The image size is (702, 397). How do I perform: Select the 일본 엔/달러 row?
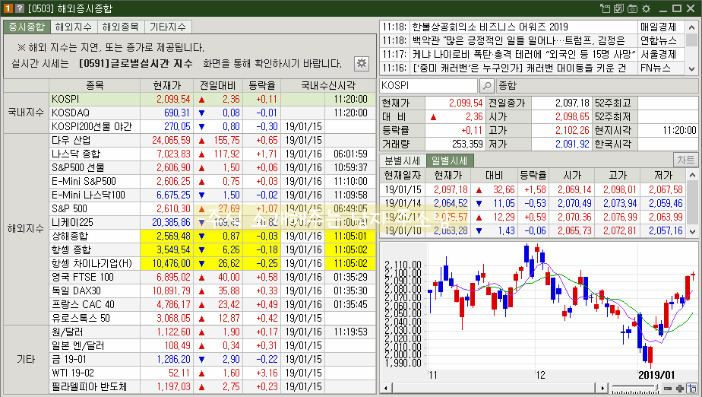(212, 346)
